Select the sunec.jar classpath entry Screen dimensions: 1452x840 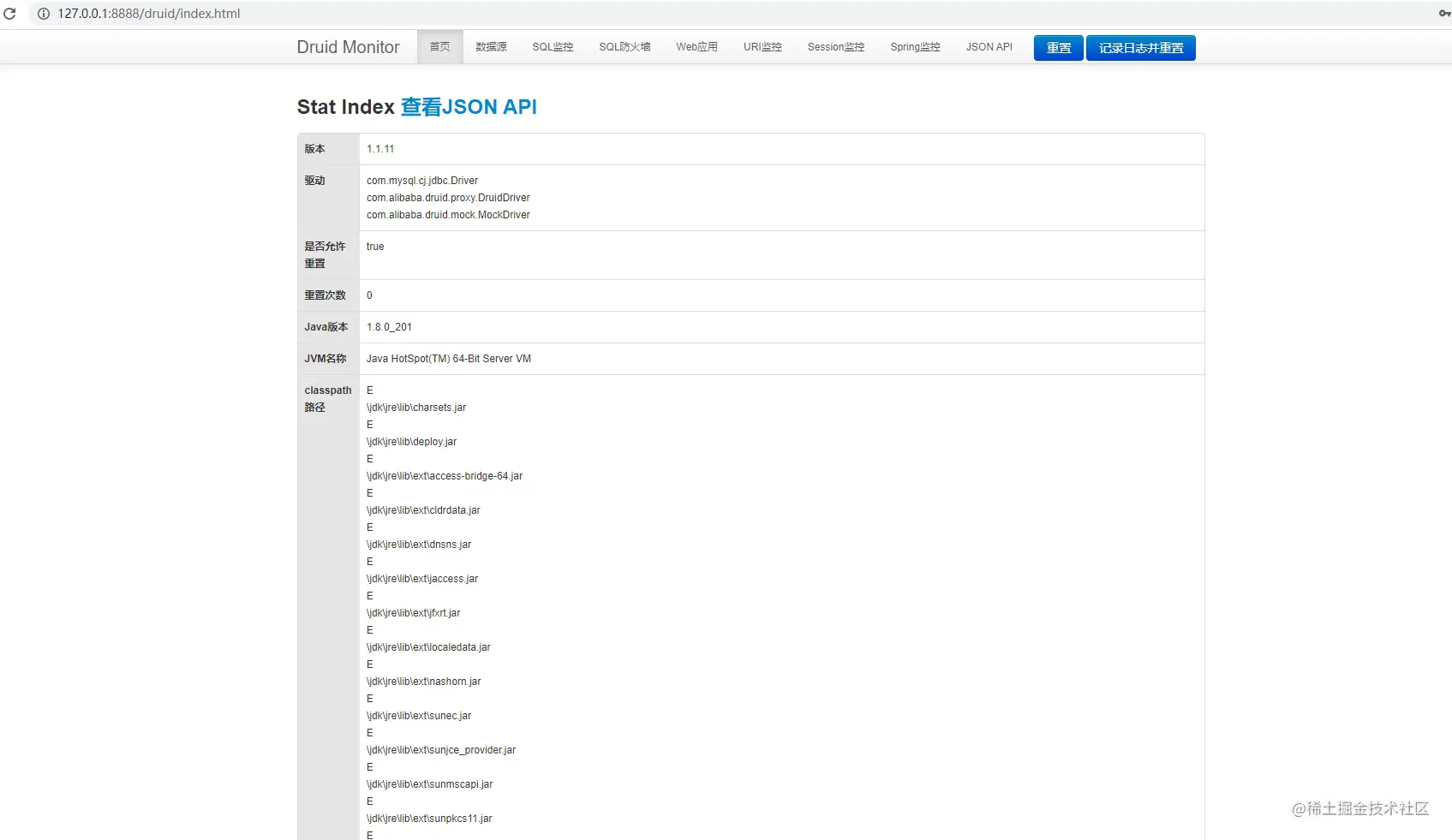(x=419, y=716)
